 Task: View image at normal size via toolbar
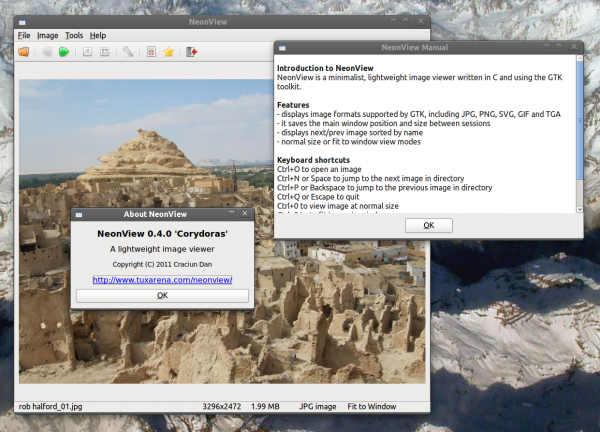click(87, 52)
